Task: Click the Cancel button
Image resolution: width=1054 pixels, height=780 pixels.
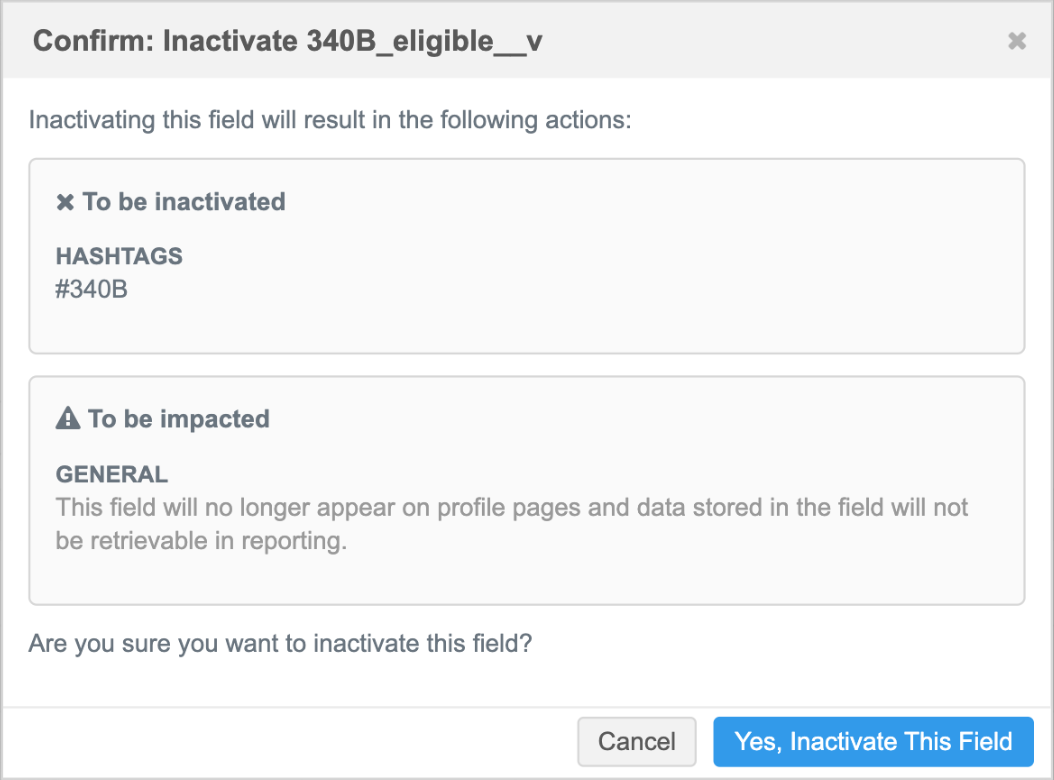Action: 637,742
